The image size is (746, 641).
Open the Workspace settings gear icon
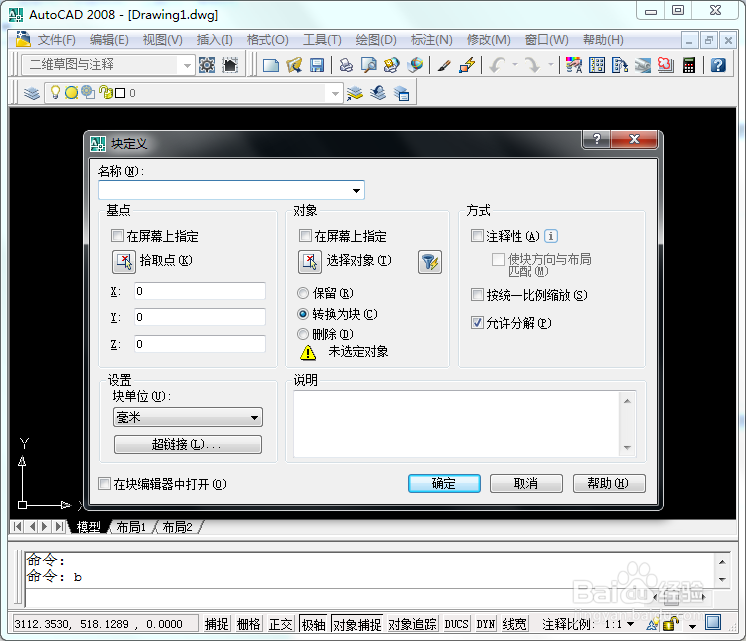pyautogui.click(x=207, y=65)
